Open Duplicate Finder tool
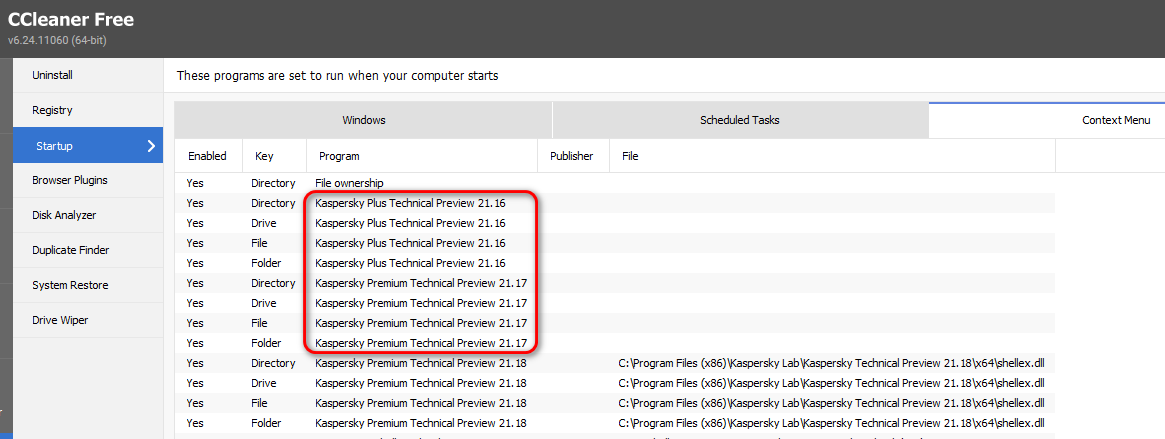Viewport: 1165px width, 439px height. click(x=88, y=250)
